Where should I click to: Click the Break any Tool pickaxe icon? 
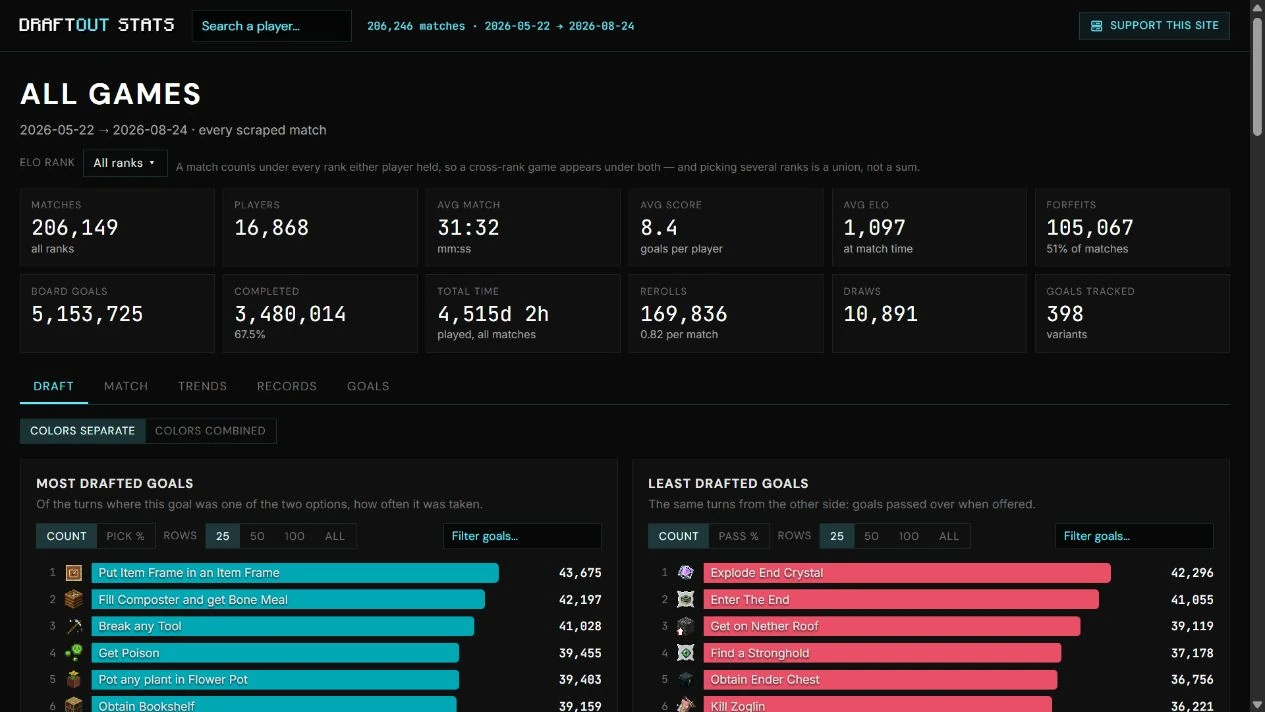click(74, 626)
